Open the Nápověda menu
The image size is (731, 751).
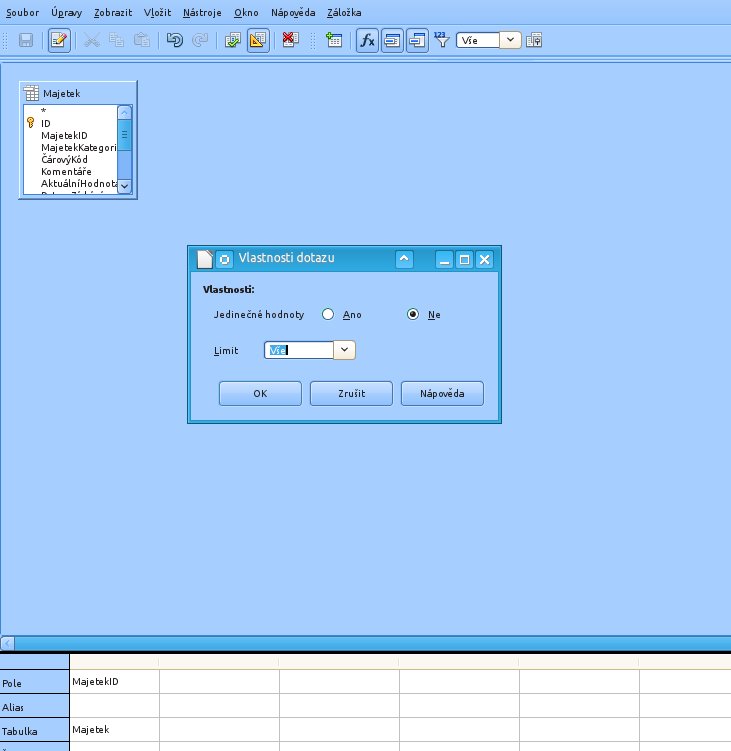point(293,13)
